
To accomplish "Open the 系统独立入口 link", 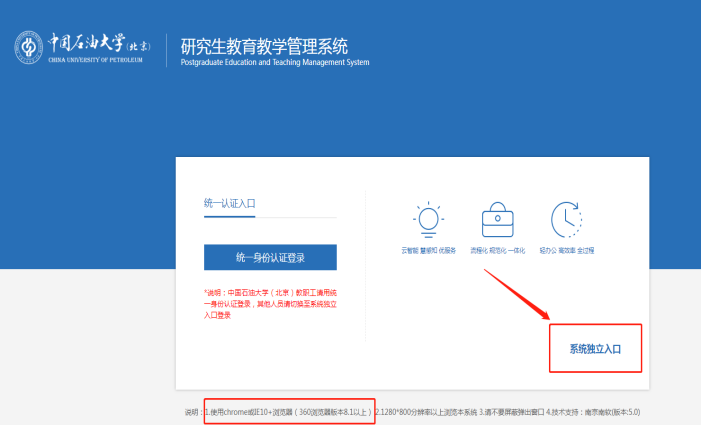I will (595, 349).
